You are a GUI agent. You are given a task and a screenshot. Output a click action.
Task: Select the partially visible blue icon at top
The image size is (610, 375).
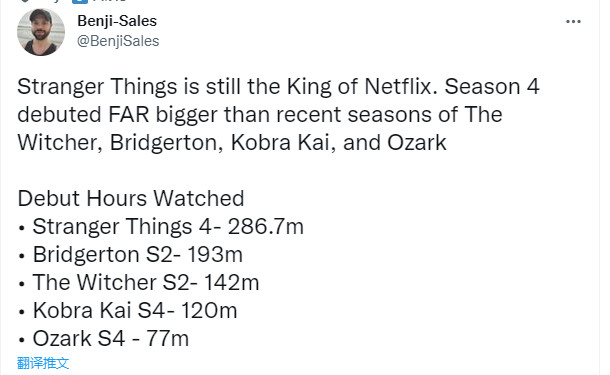click(x=79, y=2)
